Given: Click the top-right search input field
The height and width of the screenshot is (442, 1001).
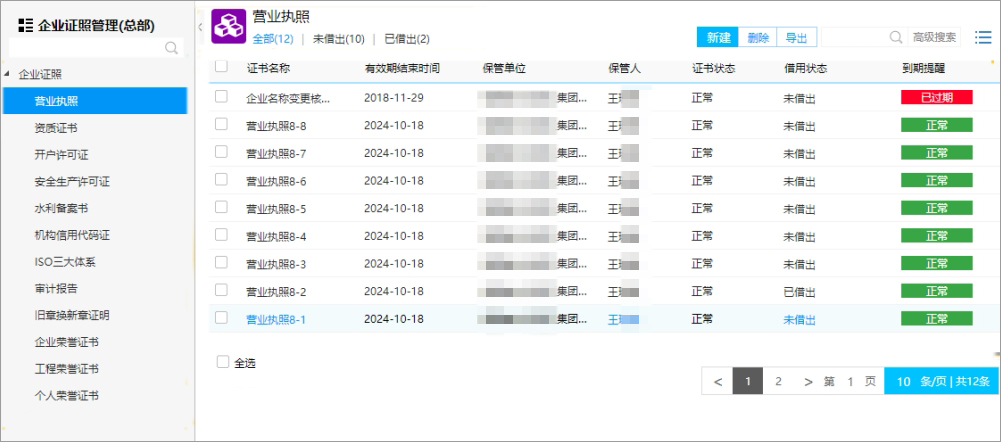Looking at the screenshot, I should pos(854,38).
